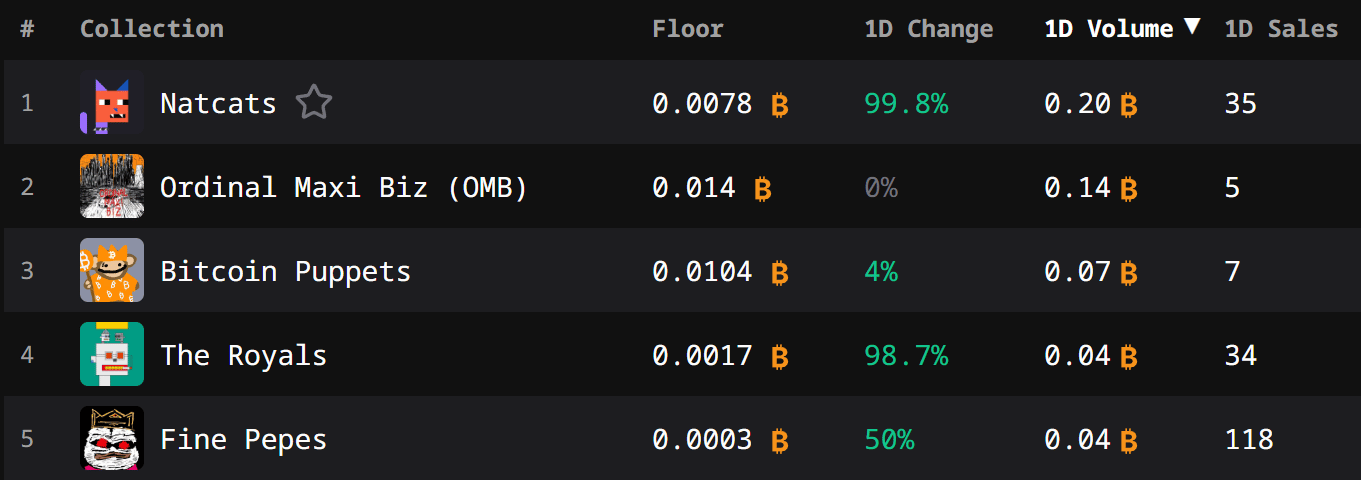Select the volume value 0.07
Image resolution: width=1361 pixels, height=480 pixels.
(x=1078, y=271)
